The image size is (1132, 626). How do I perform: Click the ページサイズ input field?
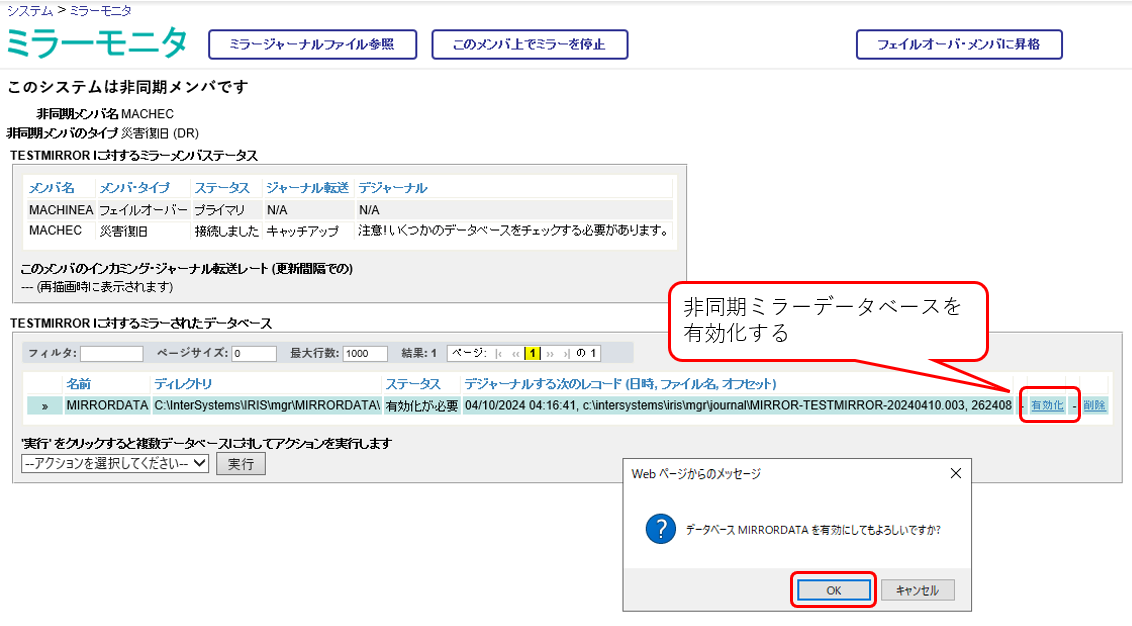coord(254,354)
